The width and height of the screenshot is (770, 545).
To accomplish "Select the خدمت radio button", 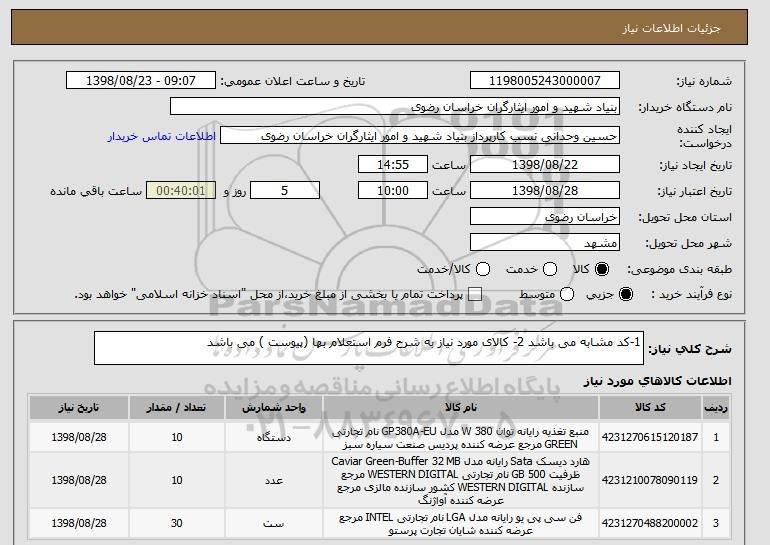I will [x=550, y=269].
